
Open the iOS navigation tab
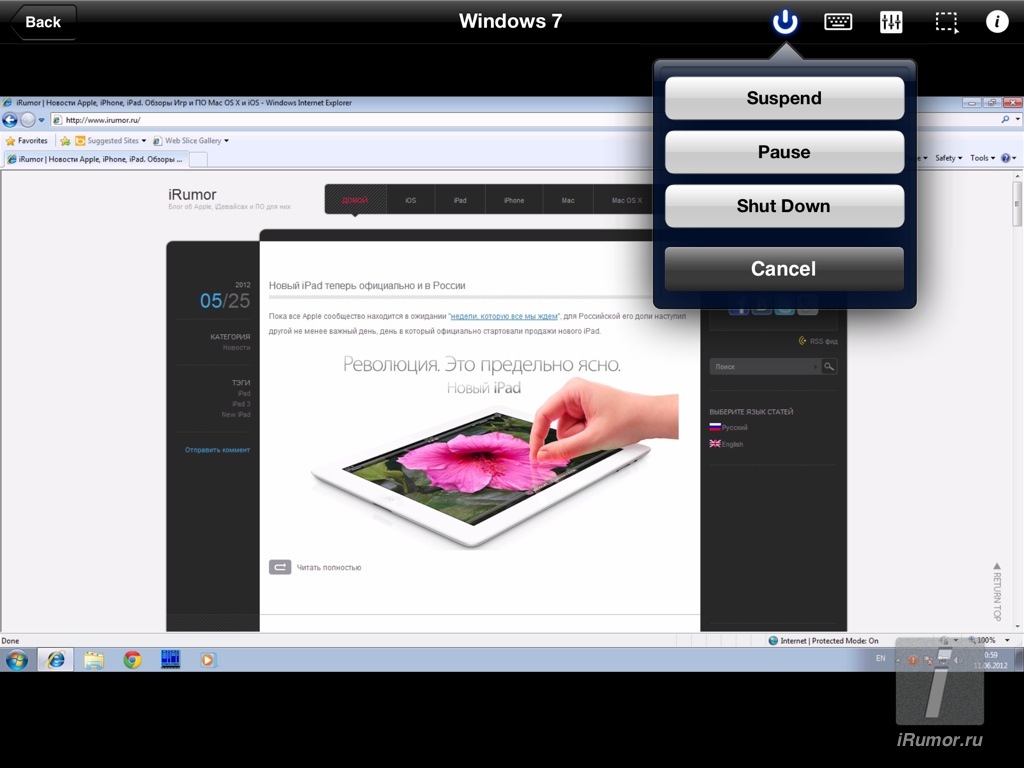coord(411,200)
